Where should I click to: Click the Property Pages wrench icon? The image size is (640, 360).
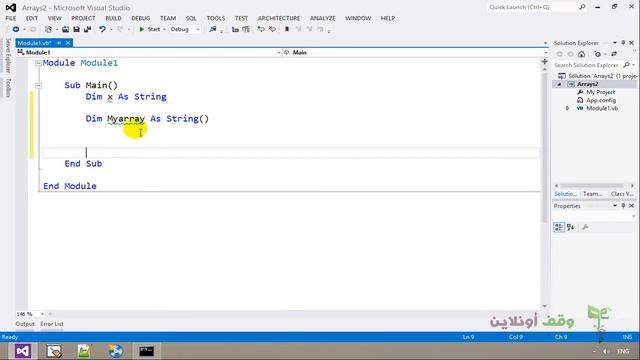coord(585,227)
